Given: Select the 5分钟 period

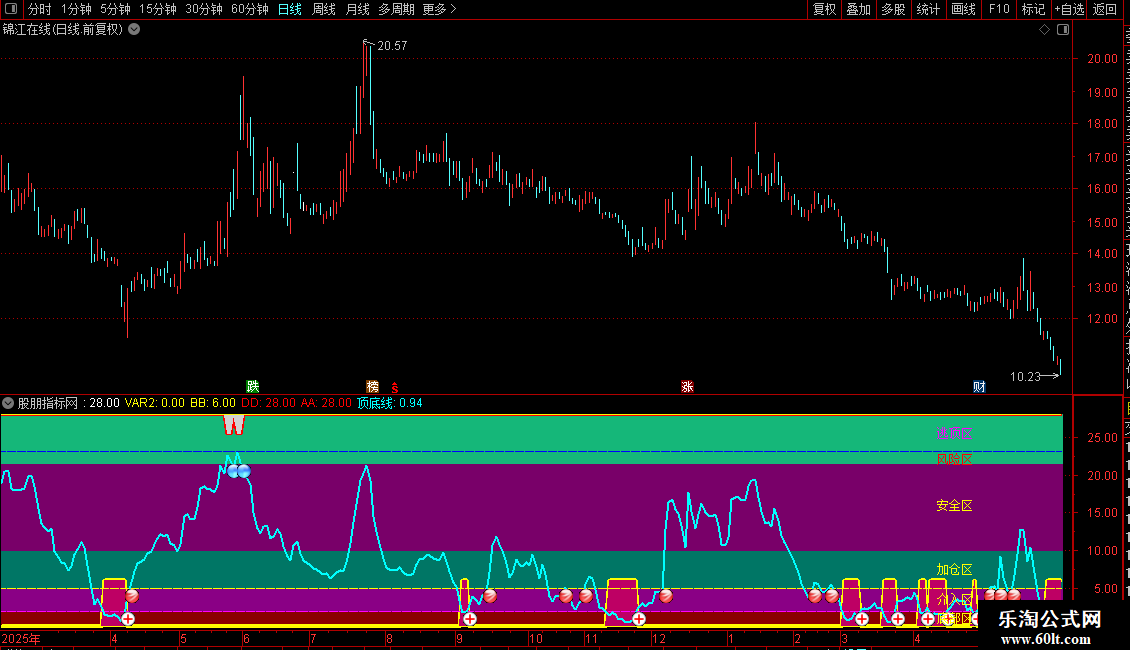Looking at the screenshot, I should tap(115, 9).
